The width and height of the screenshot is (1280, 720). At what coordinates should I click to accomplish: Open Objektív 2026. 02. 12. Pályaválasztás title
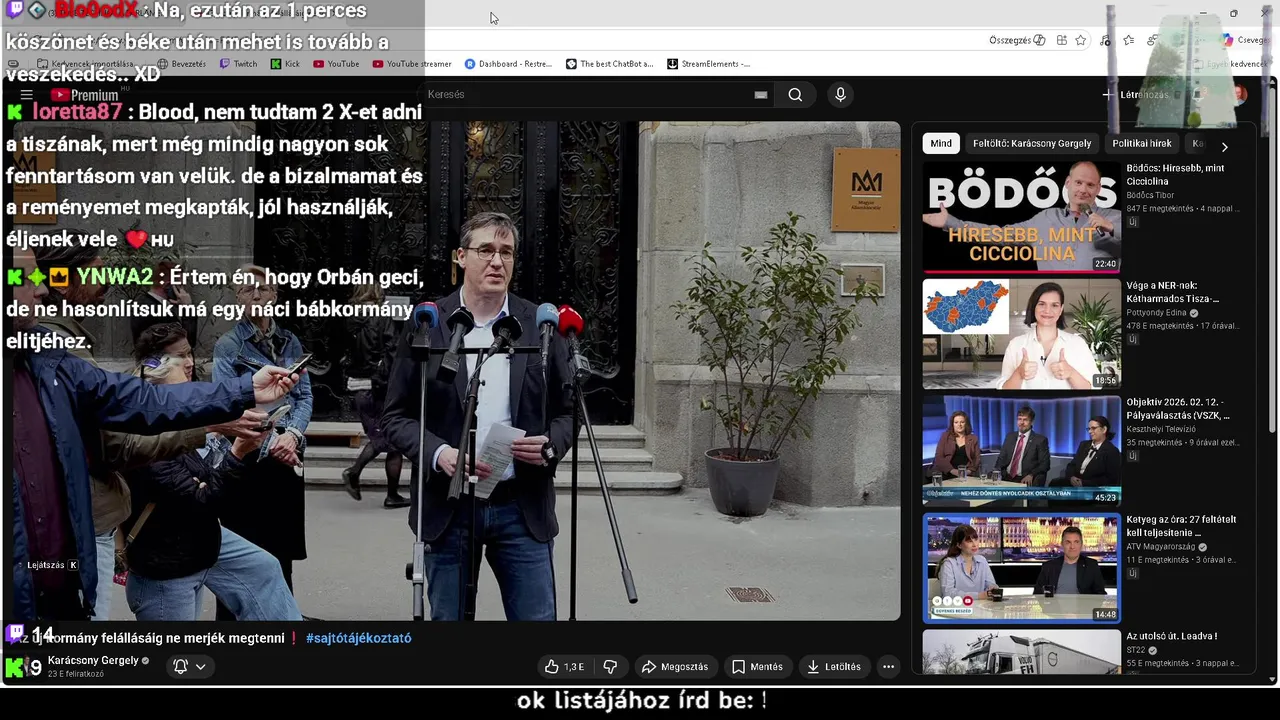(x=1178, y=409)
